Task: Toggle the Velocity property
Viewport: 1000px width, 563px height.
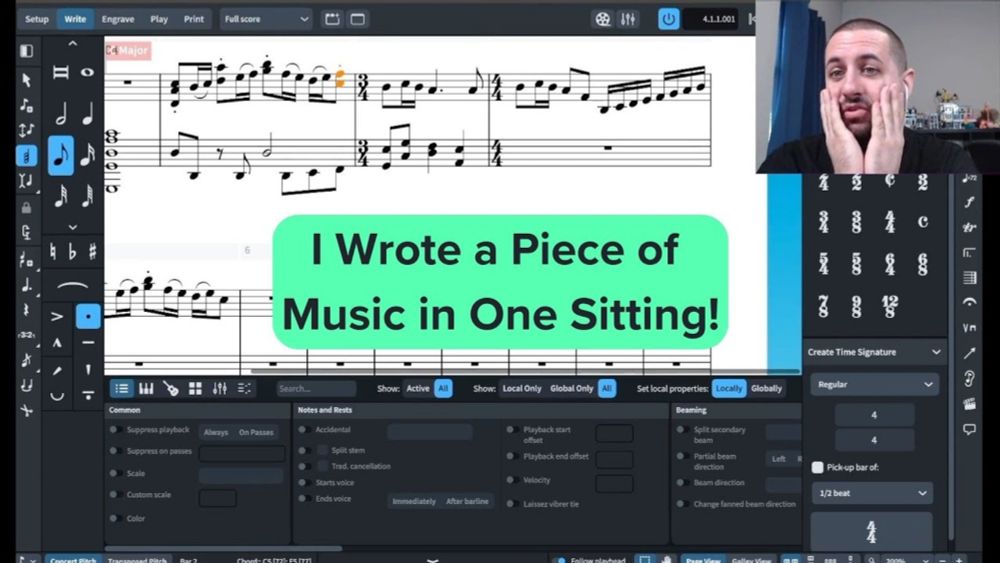Action: (x=511, y=480)
